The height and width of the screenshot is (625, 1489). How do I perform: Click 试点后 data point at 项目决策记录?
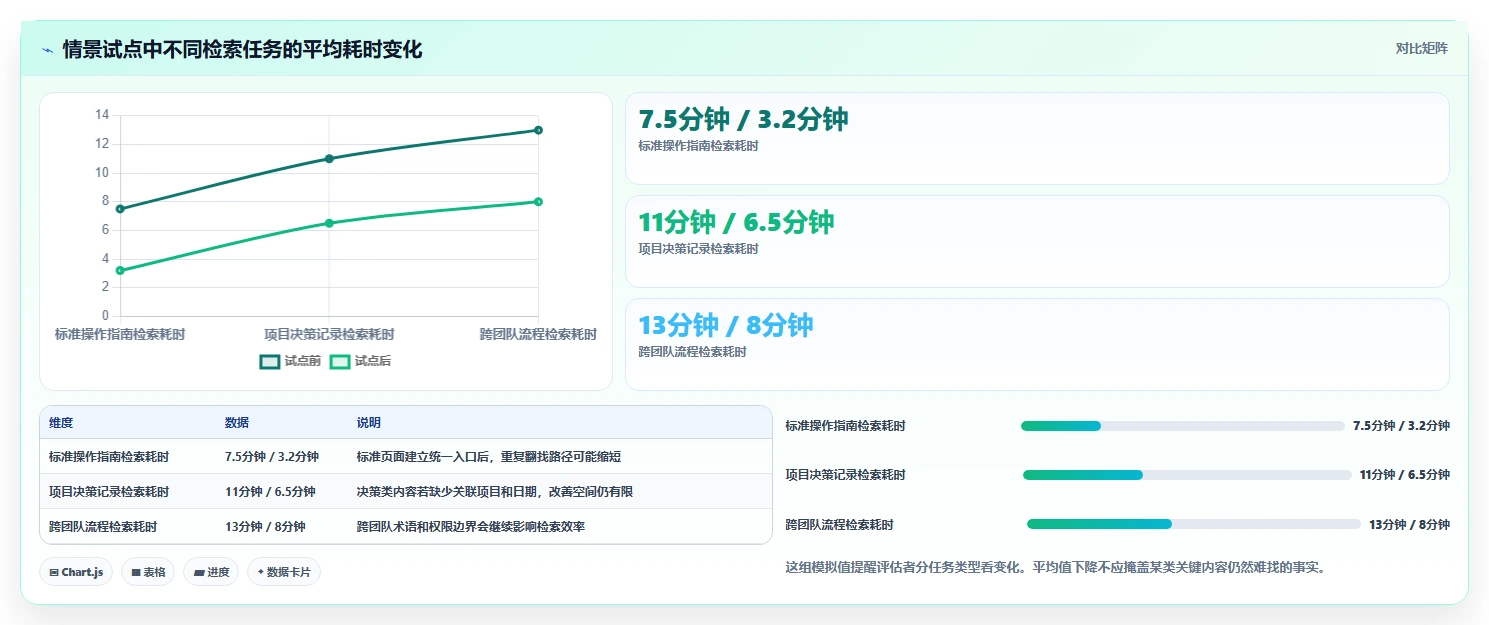click(329, 223)
